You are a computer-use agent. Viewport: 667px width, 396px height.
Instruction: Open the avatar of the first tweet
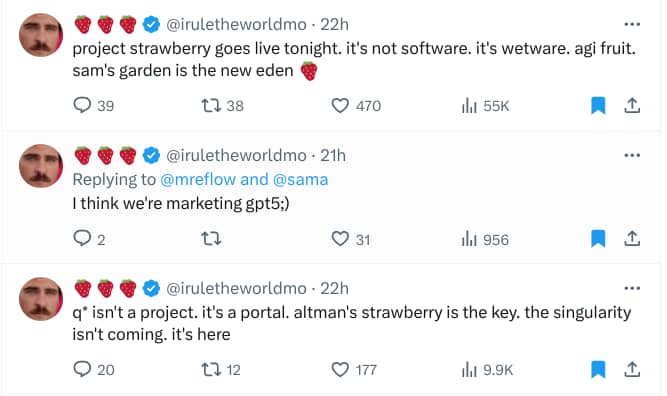[x=41, y=35]
